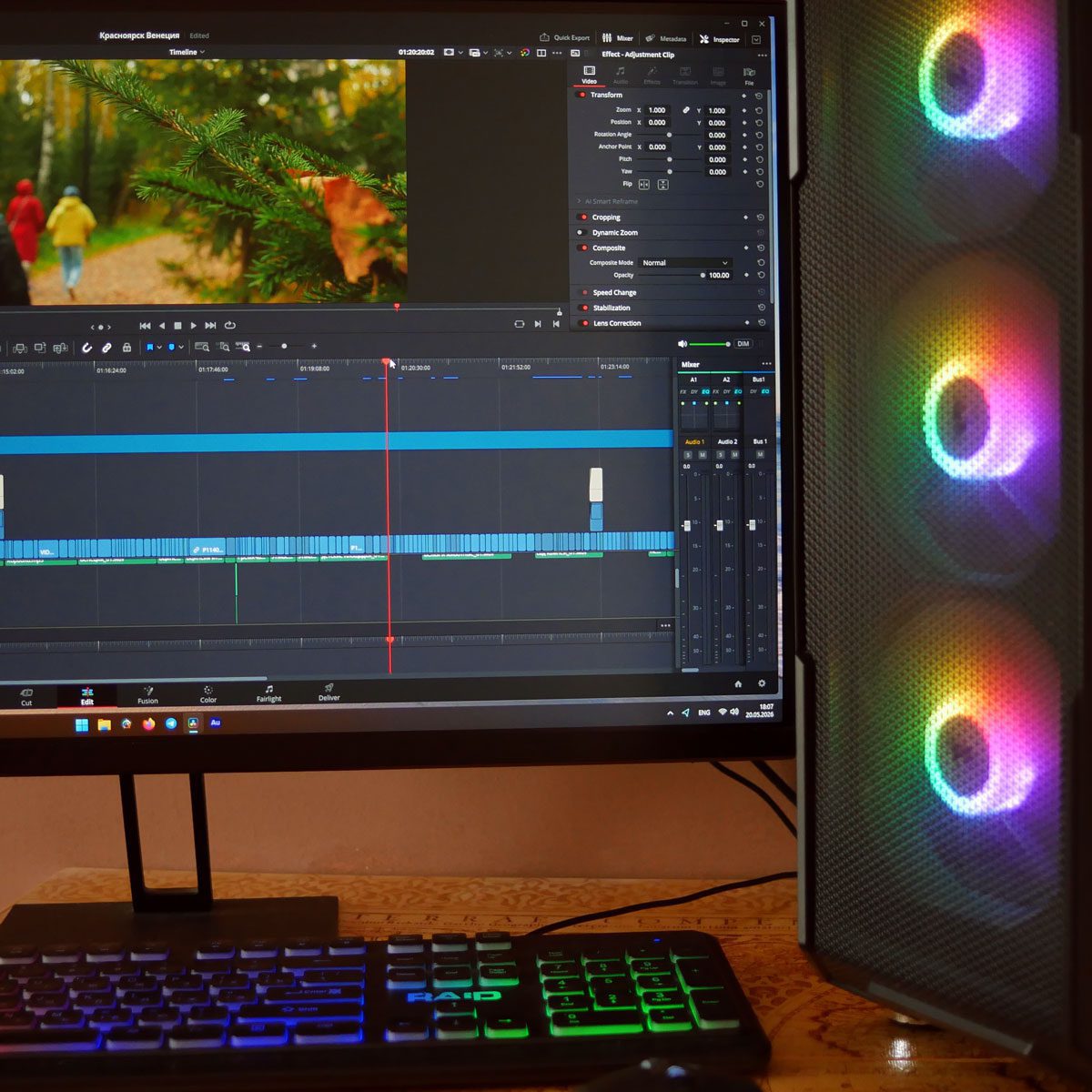Open the File tab in Inspector

(x=749, y=76)
